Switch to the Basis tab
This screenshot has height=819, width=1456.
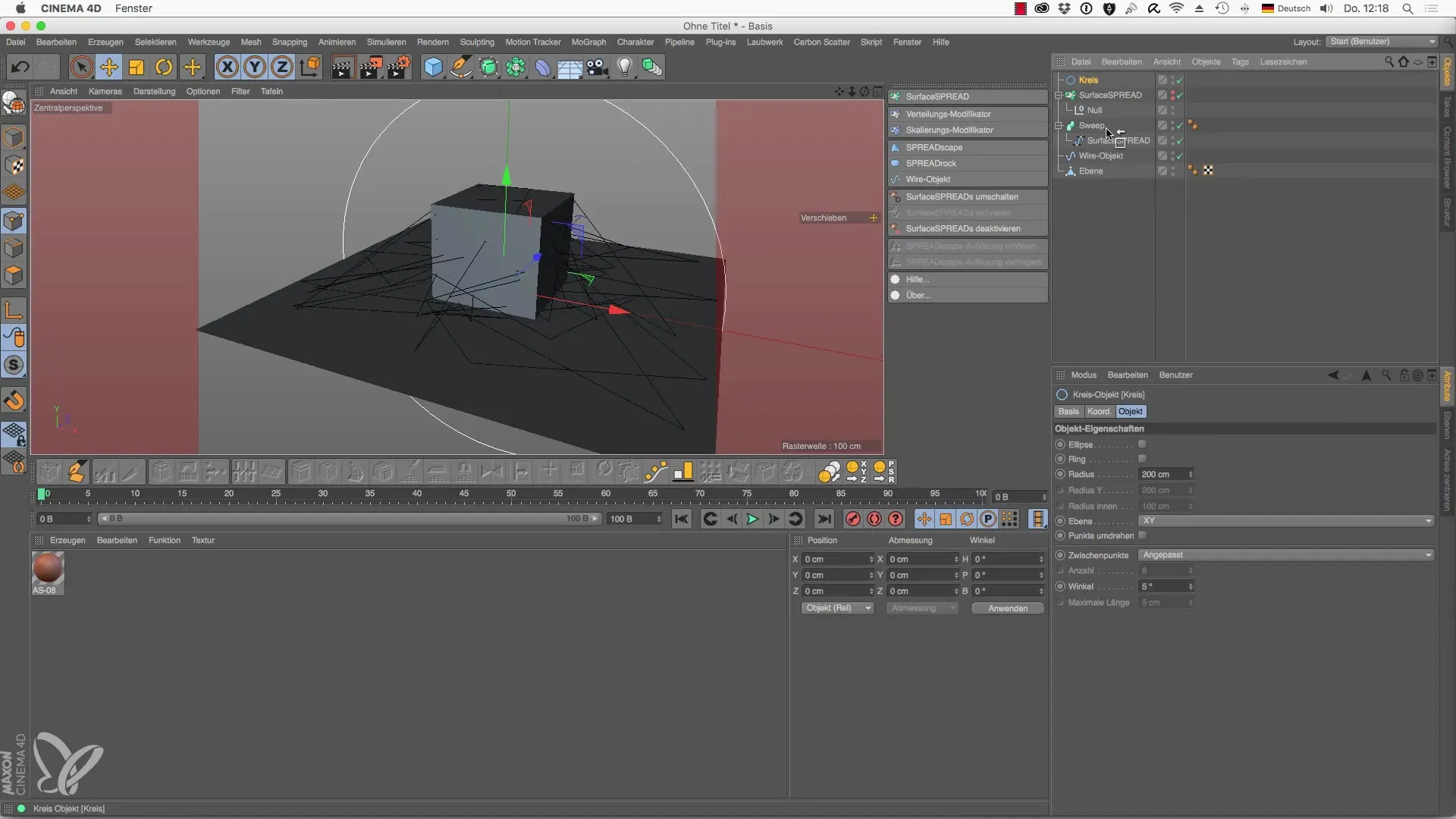[1068, 412]
